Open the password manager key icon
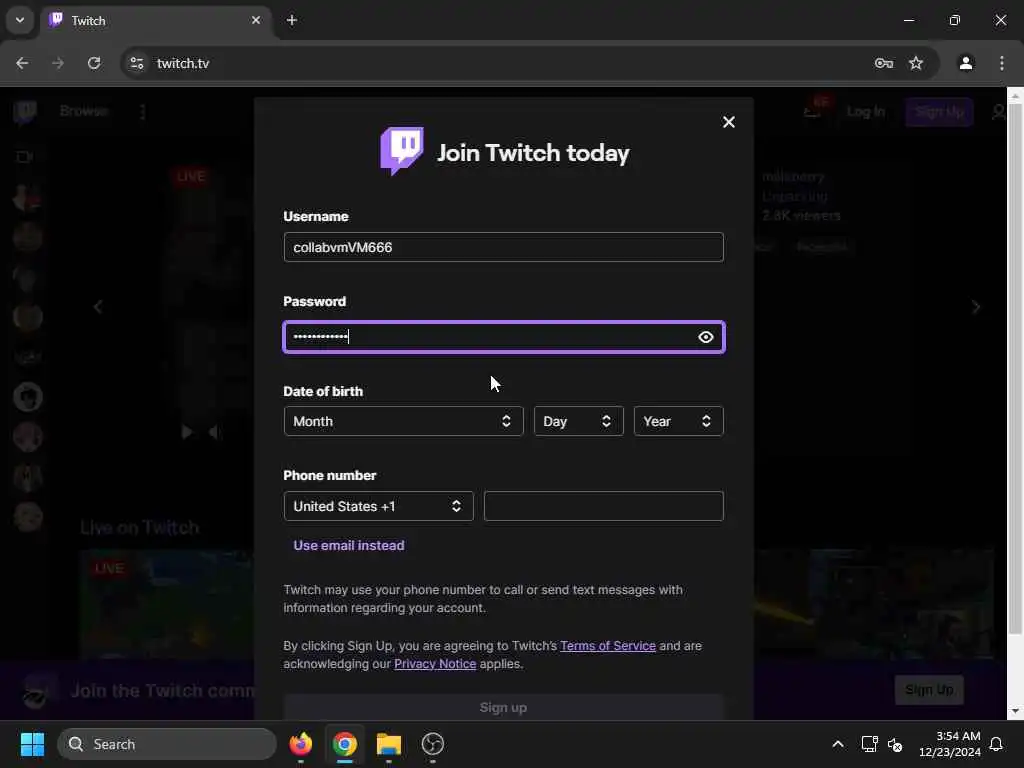 coord(884,63)
